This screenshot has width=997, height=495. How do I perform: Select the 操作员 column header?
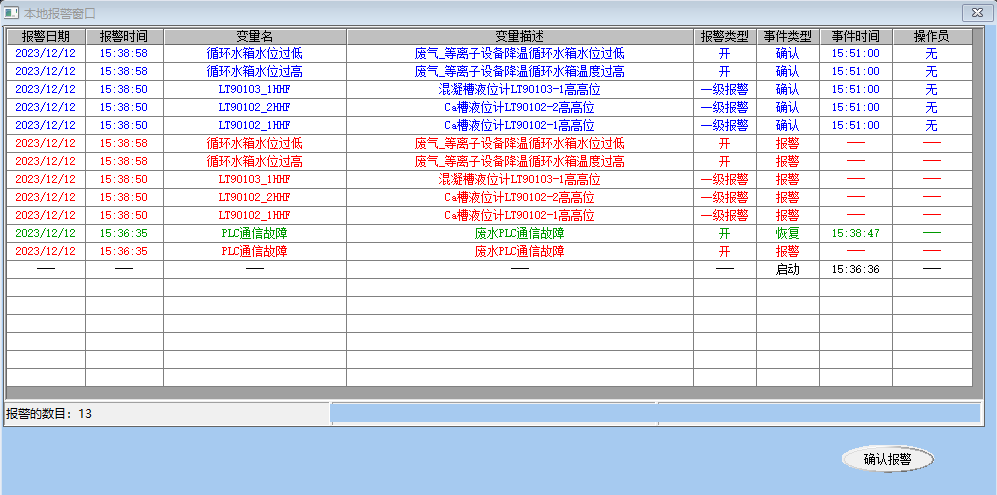[x=931, y=36]
